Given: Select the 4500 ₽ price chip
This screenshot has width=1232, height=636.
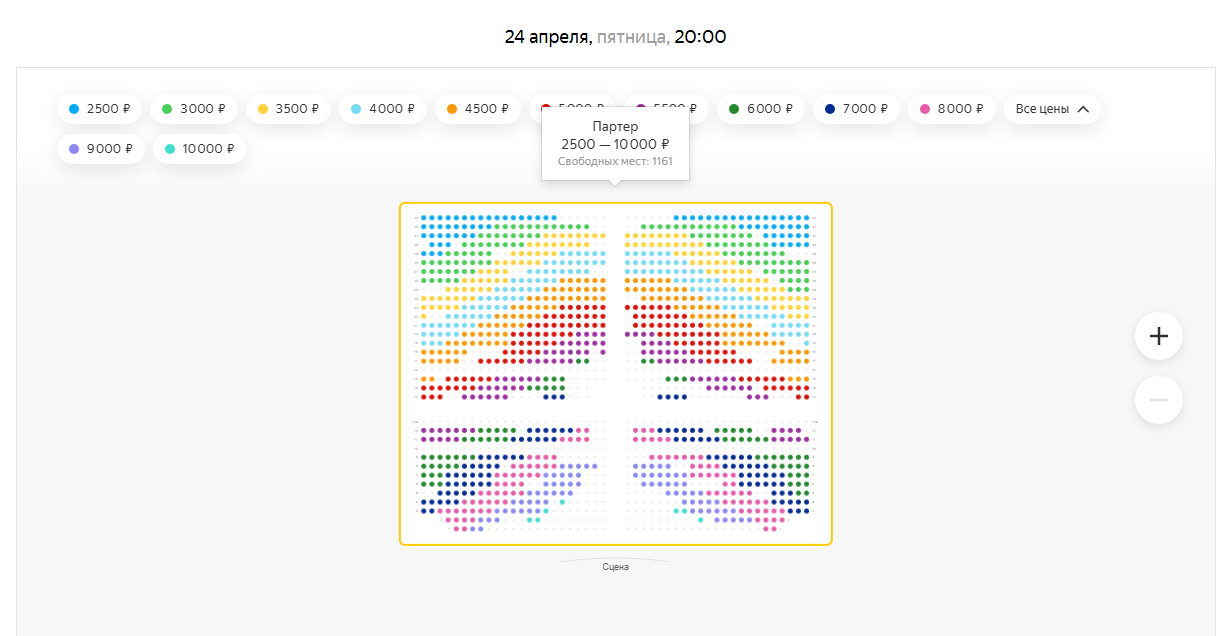Looking at the screenshot, I should coord(478,109).
